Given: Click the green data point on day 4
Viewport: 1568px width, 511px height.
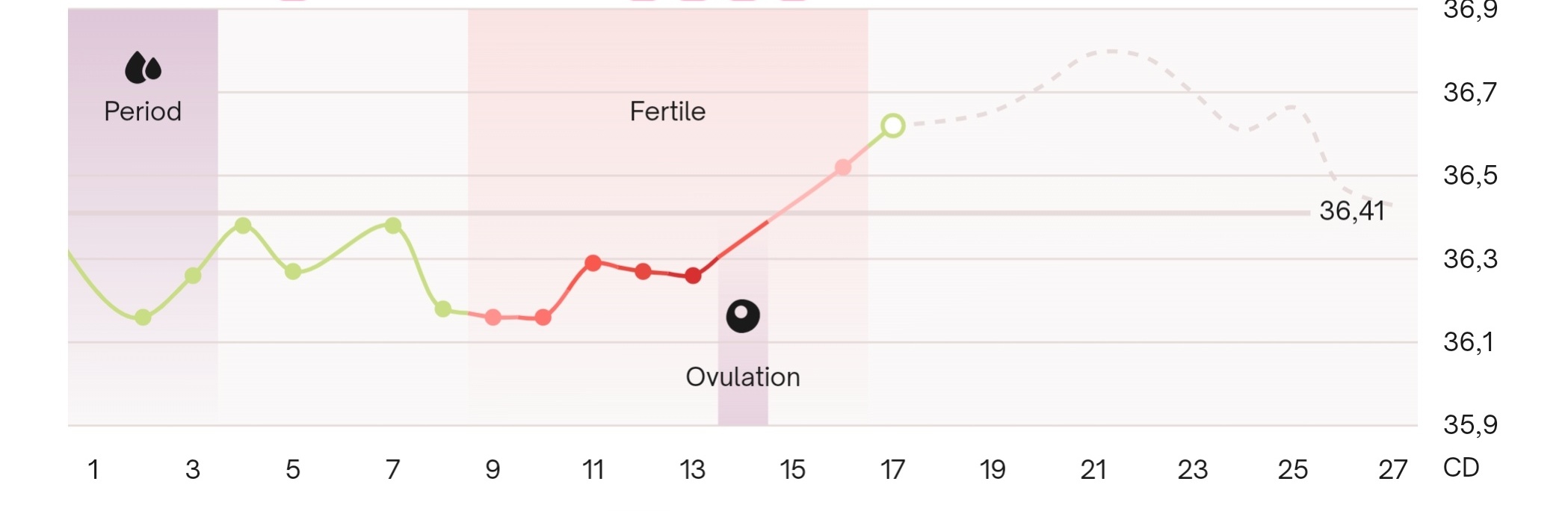Looking at the screenshot, I should (x=243, y=226).
